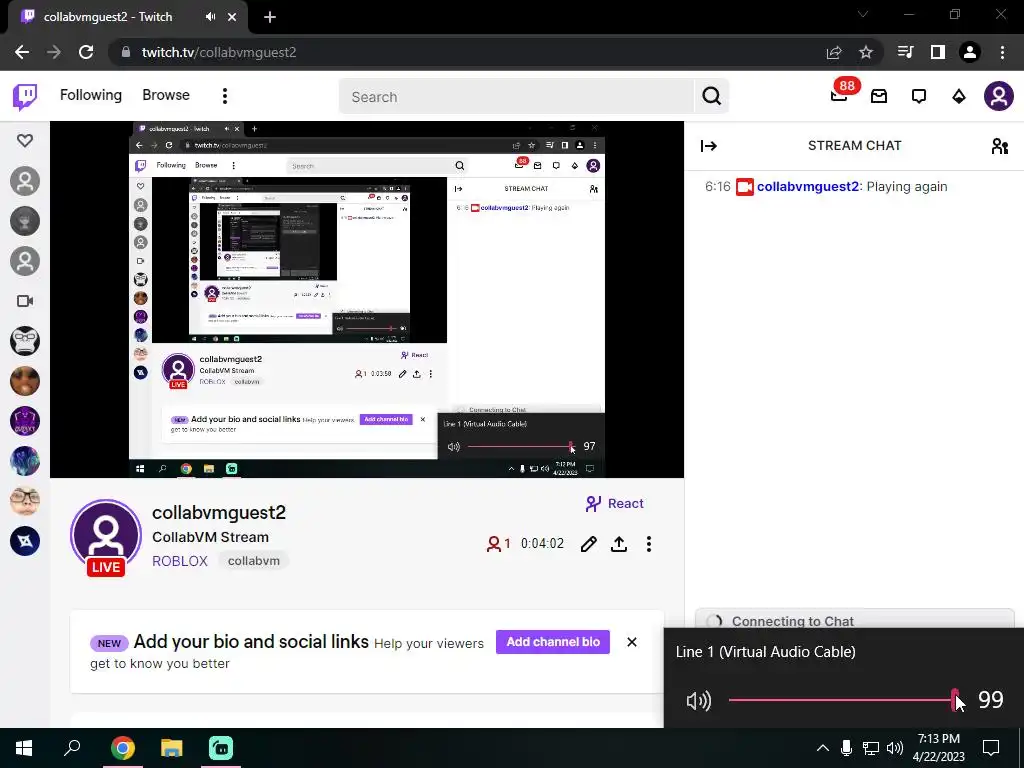The width and height of the screenshot is (1024, 768).
Task: Open Windows taskbar search
Action: coord(72,748)
